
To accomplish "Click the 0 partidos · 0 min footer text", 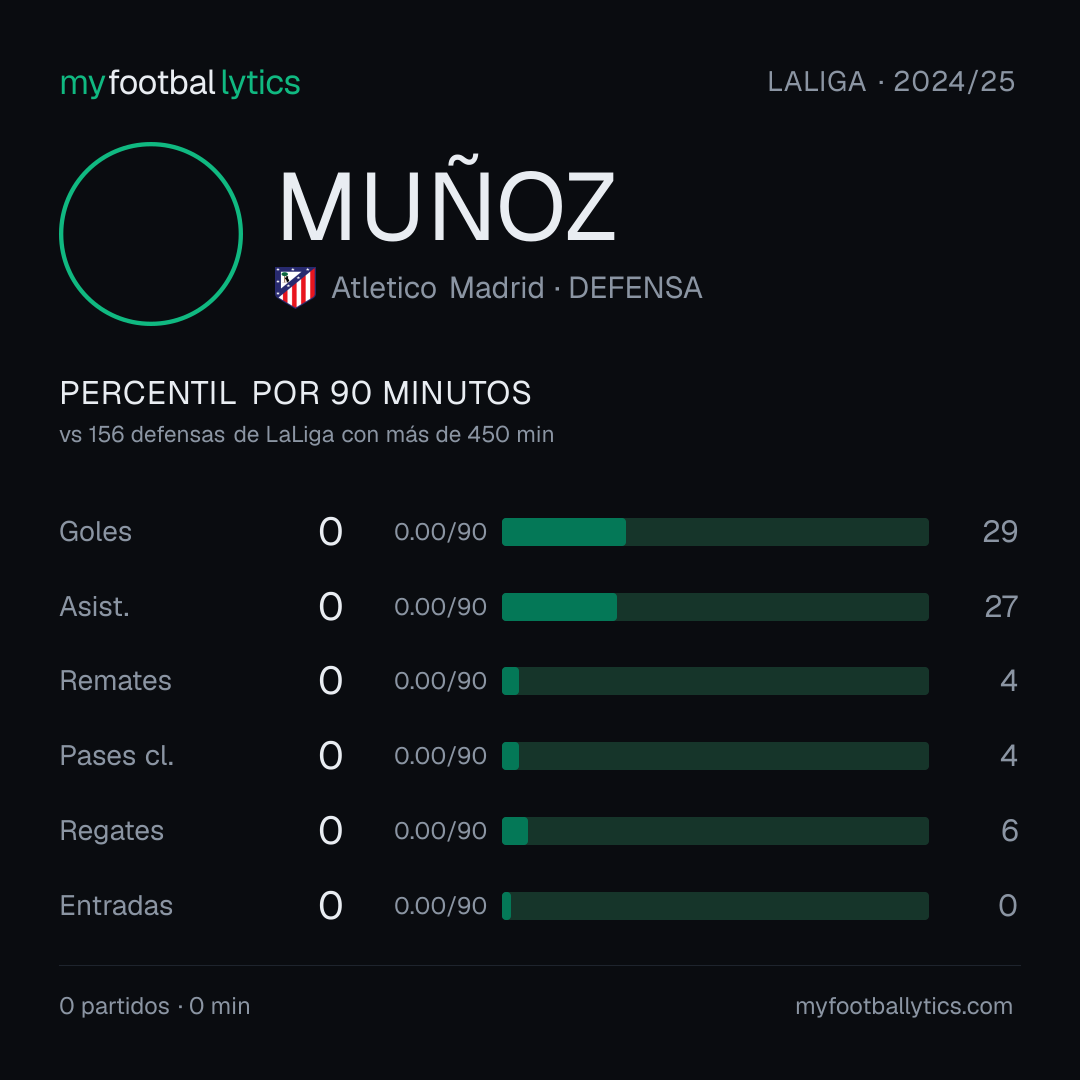I will (x=155, y=1006).
